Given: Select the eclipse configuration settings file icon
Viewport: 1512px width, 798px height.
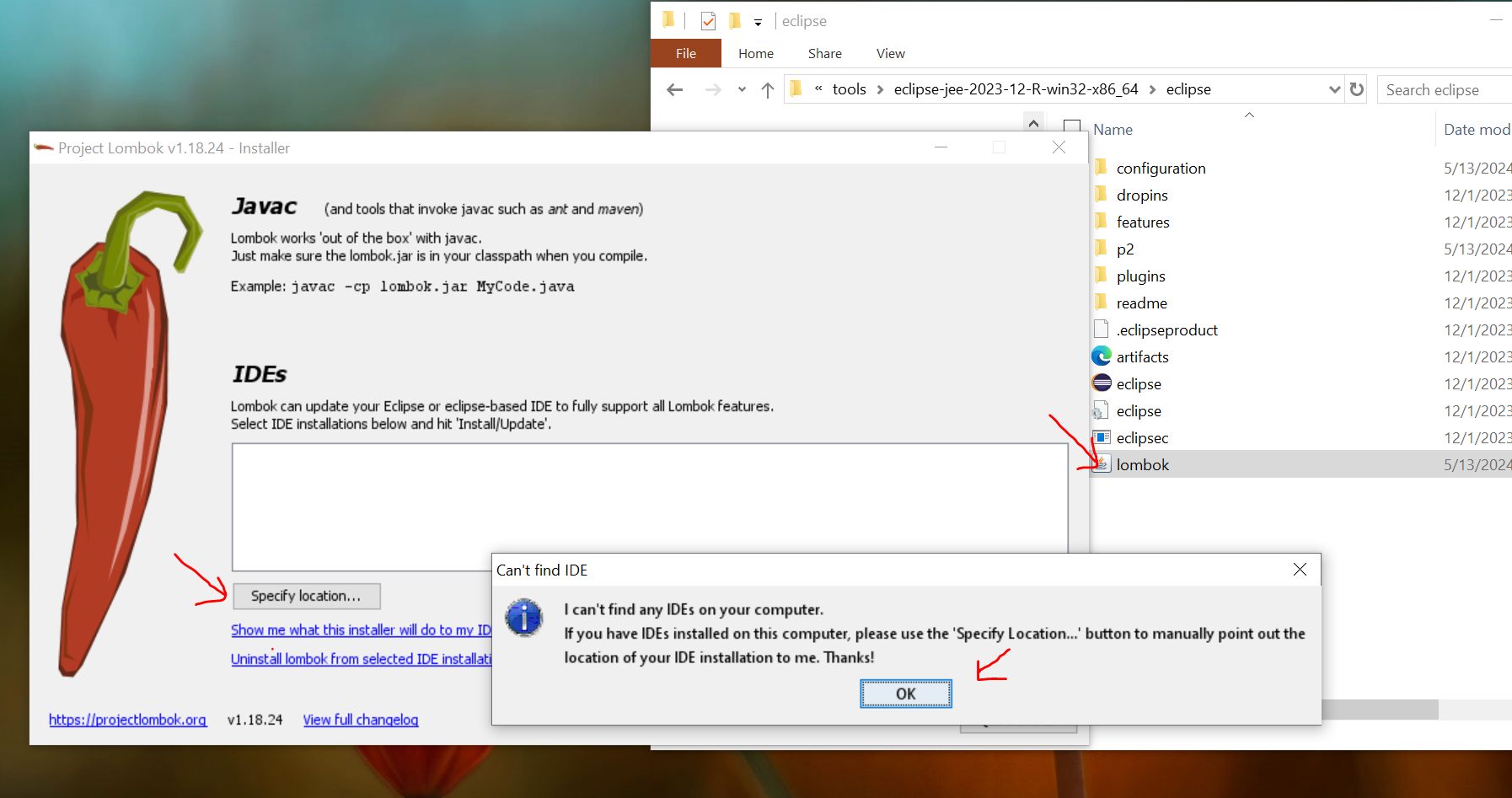Looking at the screenshot, I should 1101,410.
